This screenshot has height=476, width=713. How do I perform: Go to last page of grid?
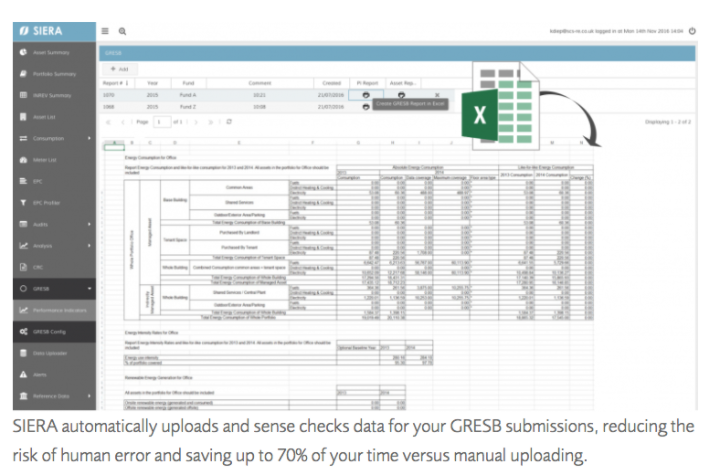point(211,122)
